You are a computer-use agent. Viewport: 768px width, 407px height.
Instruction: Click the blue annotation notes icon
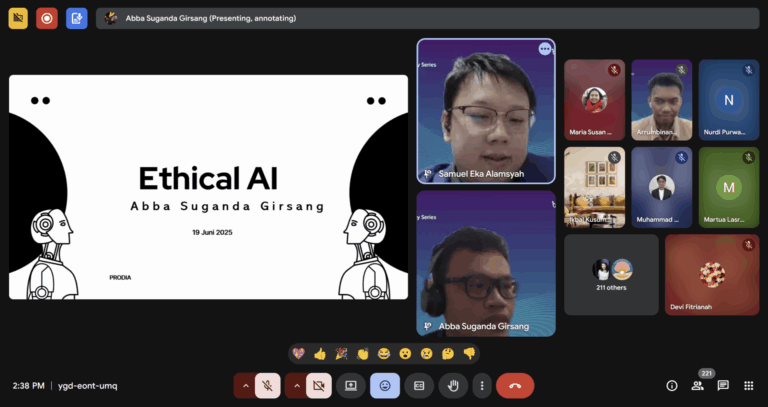point(77,19)
